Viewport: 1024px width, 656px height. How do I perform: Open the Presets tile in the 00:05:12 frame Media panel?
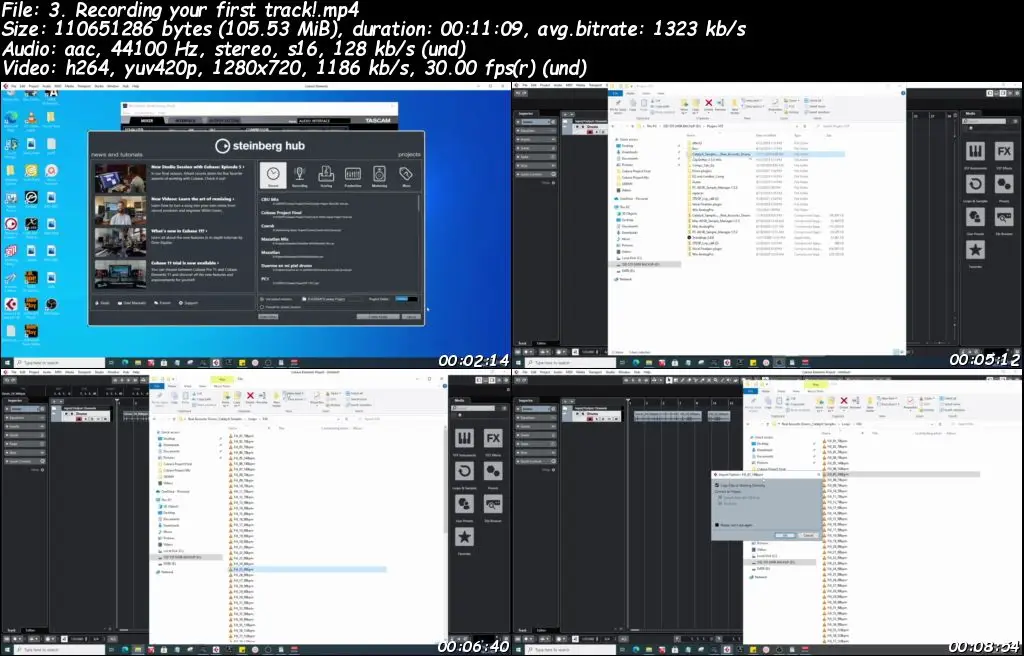(x=1004, y=184)
